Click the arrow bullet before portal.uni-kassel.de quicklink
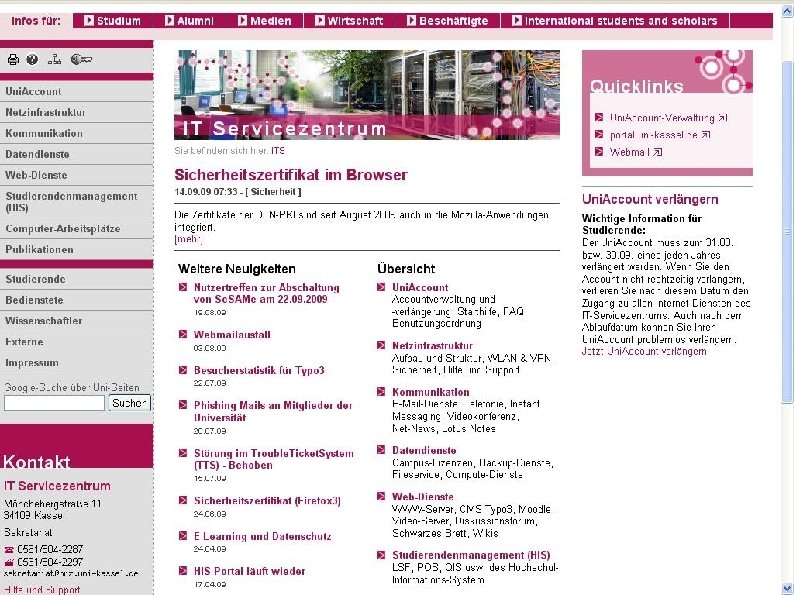Image resolution: width=794 pixels, height=595 pixels. coord(599,135)
